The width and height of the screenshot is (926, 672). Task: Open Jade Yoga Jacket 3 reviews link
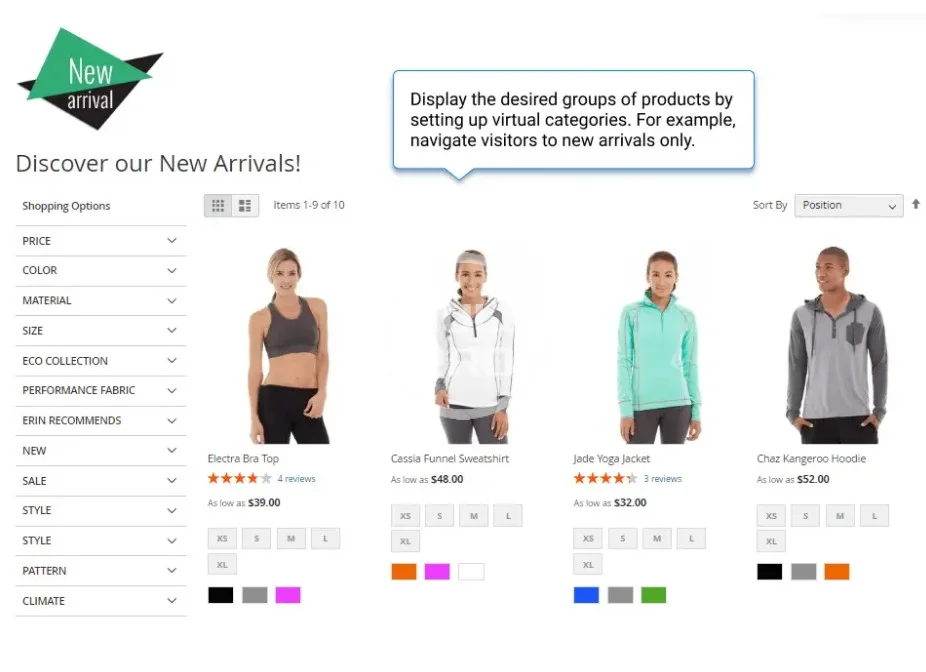click(x=663, y=479)
